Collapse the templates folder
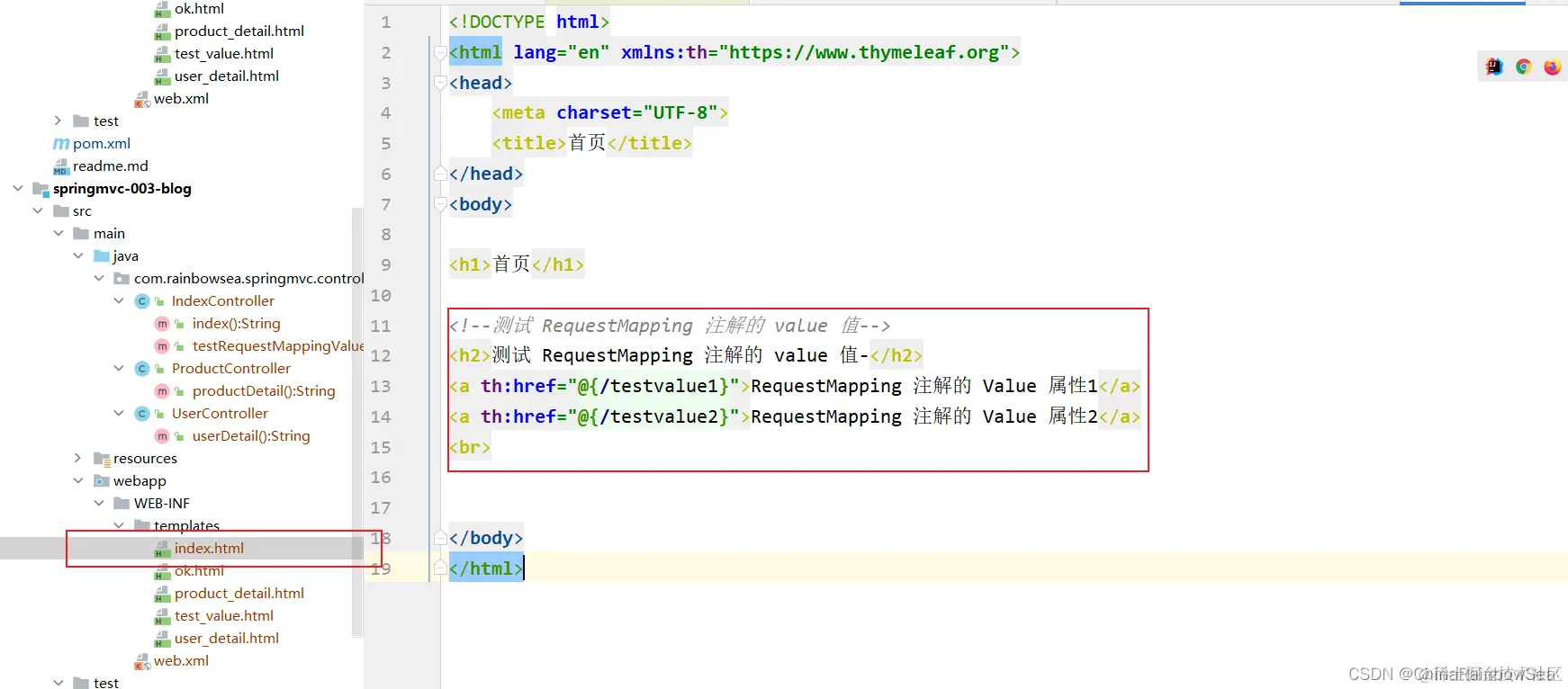This screenshot has height=689, width=1568. pos(119,525)
